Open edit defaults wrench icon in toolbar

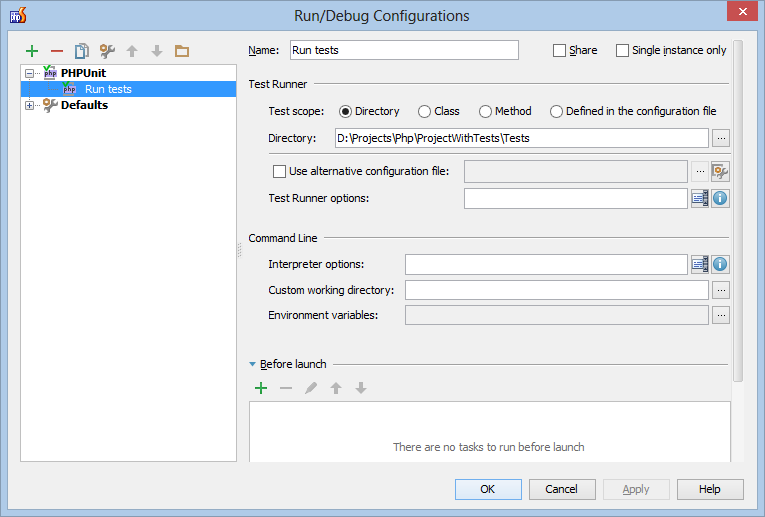(x=107, y=51)
